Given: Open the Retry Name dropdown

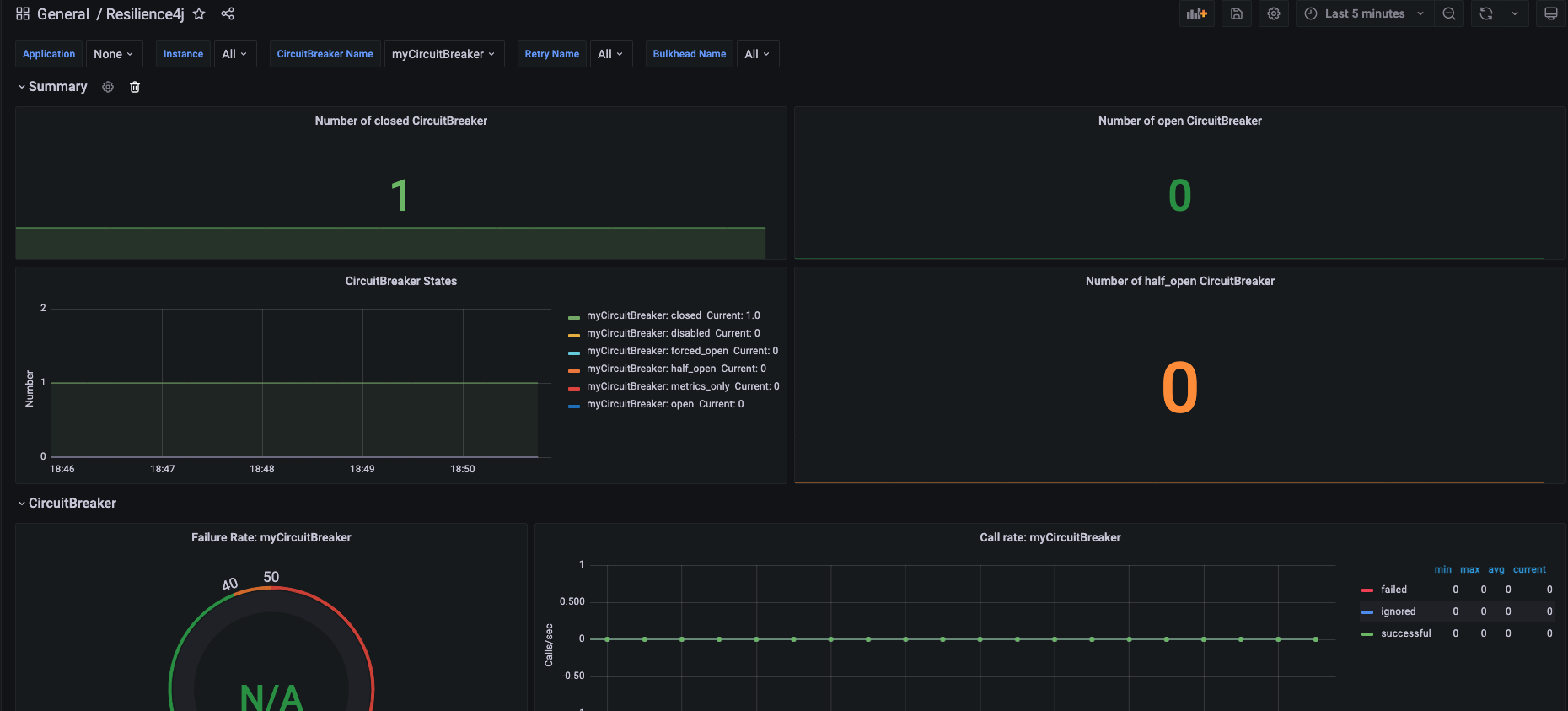Looking at the screenshot, I should [x=611, y=54].
